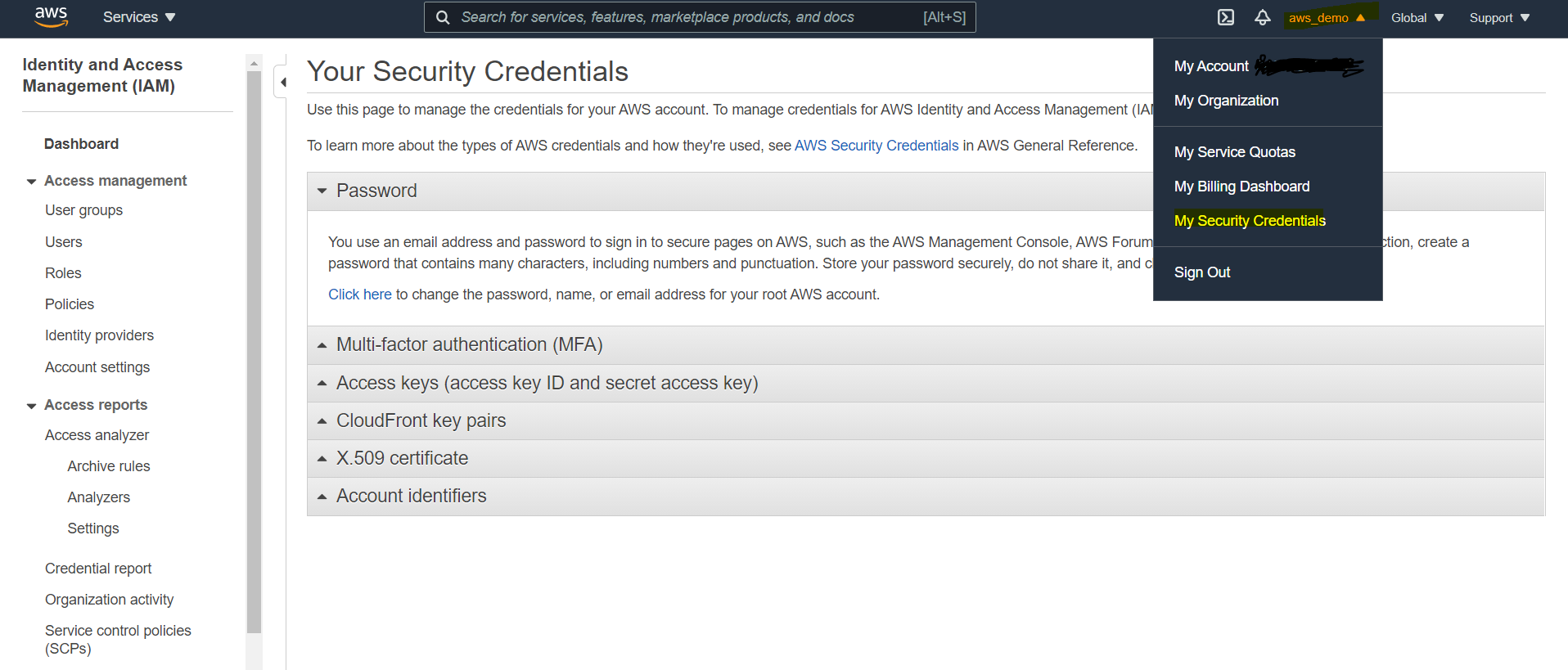
Task: Toggle the aws_demo account menu
Action: 1327,17
